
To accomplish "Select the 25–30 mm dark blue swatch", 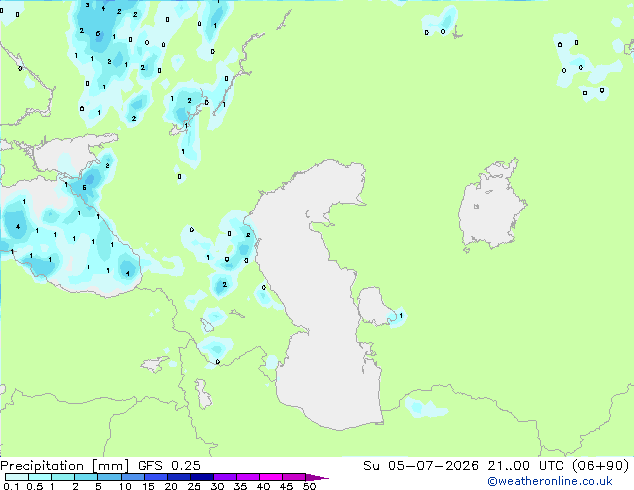I will tap(201, 477).
